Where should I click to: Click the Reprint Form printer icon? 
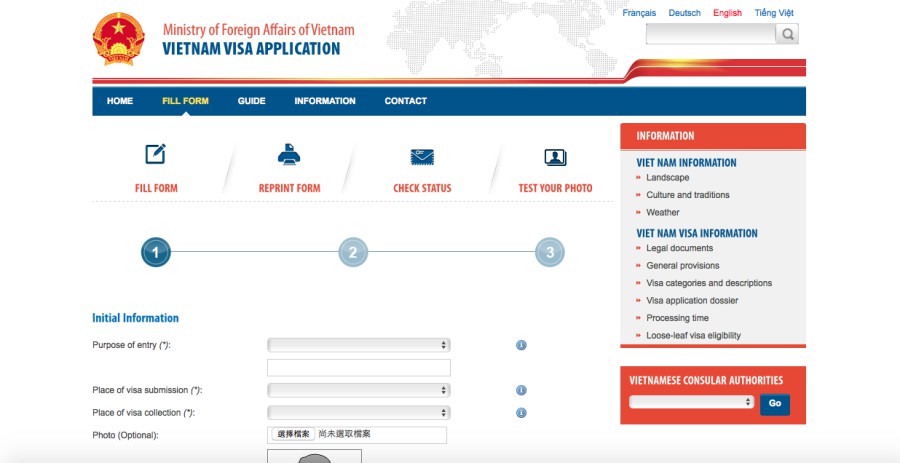tap(289, 155)
